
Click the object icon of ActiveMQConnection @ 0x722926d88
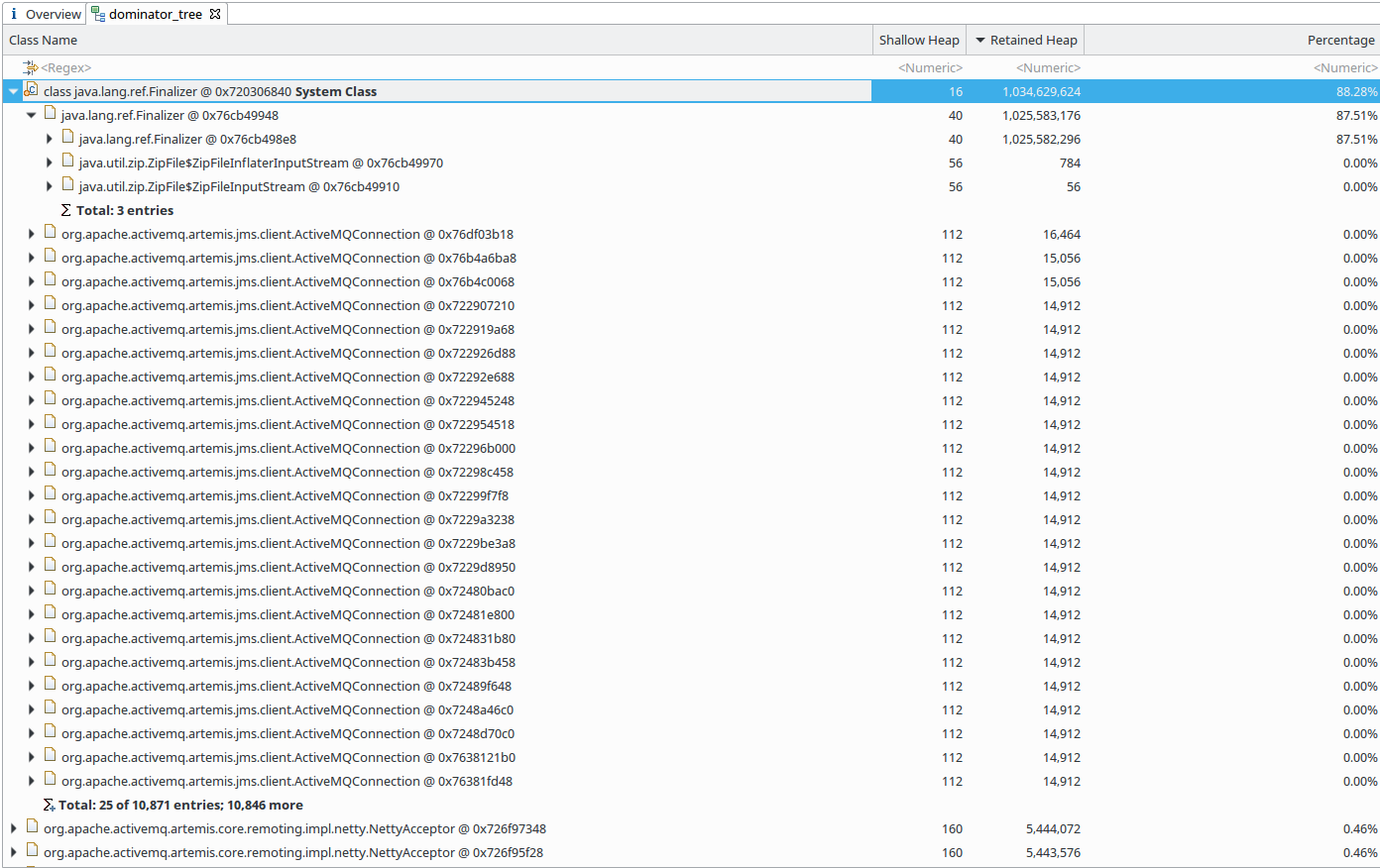pyautogui.click(x=50, y=352)
